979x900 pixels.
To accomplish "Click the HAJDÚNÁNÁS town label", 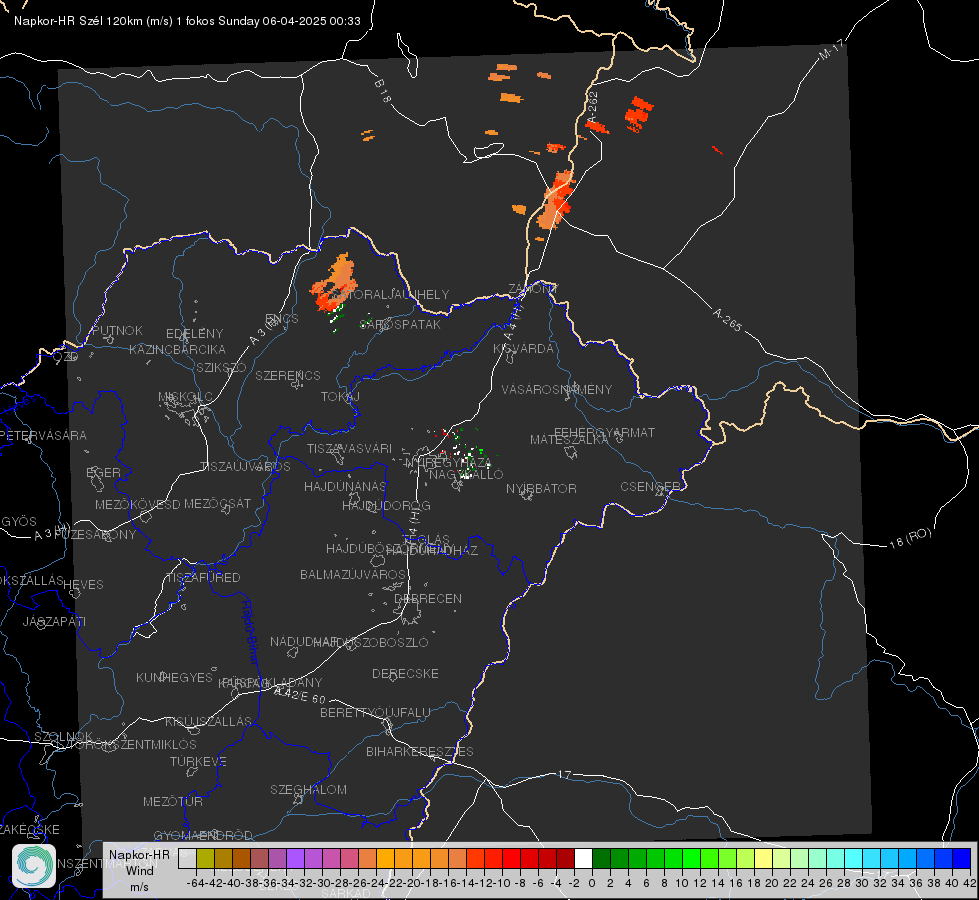I will tap(345, 486).
